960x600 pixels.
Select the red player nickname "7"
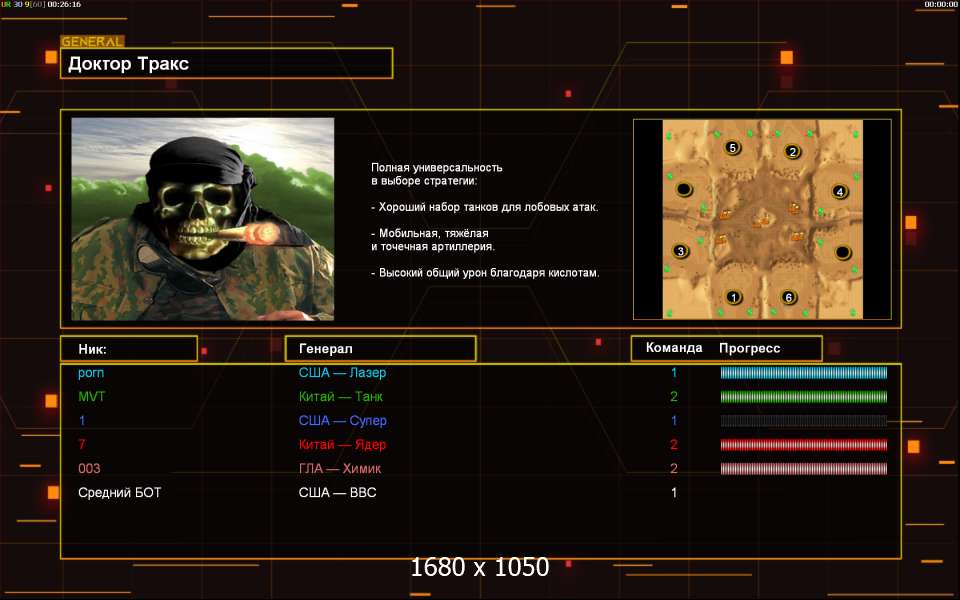[x=82, y=444]
